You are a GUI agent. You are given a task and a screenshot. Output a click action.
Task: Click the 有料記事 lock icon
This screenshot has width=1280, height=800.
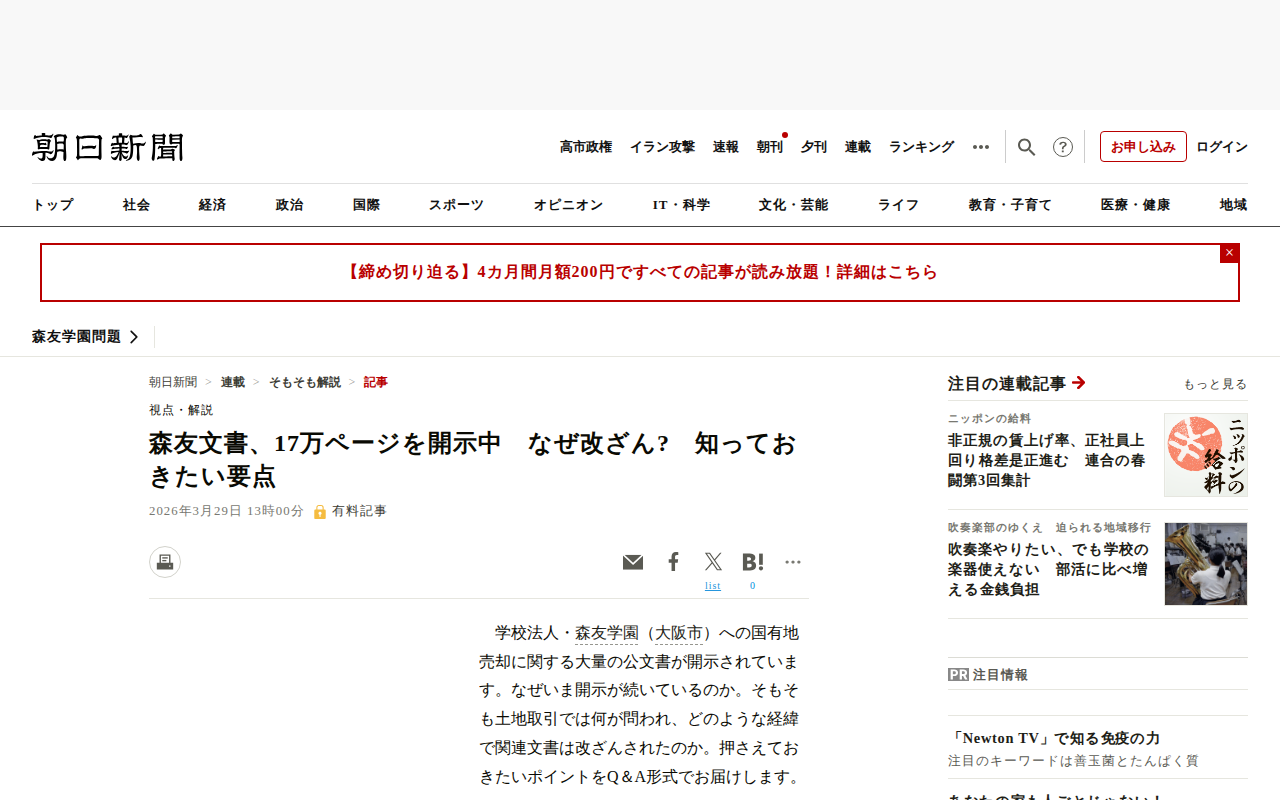pyautogui.click(x=320, y=512)
